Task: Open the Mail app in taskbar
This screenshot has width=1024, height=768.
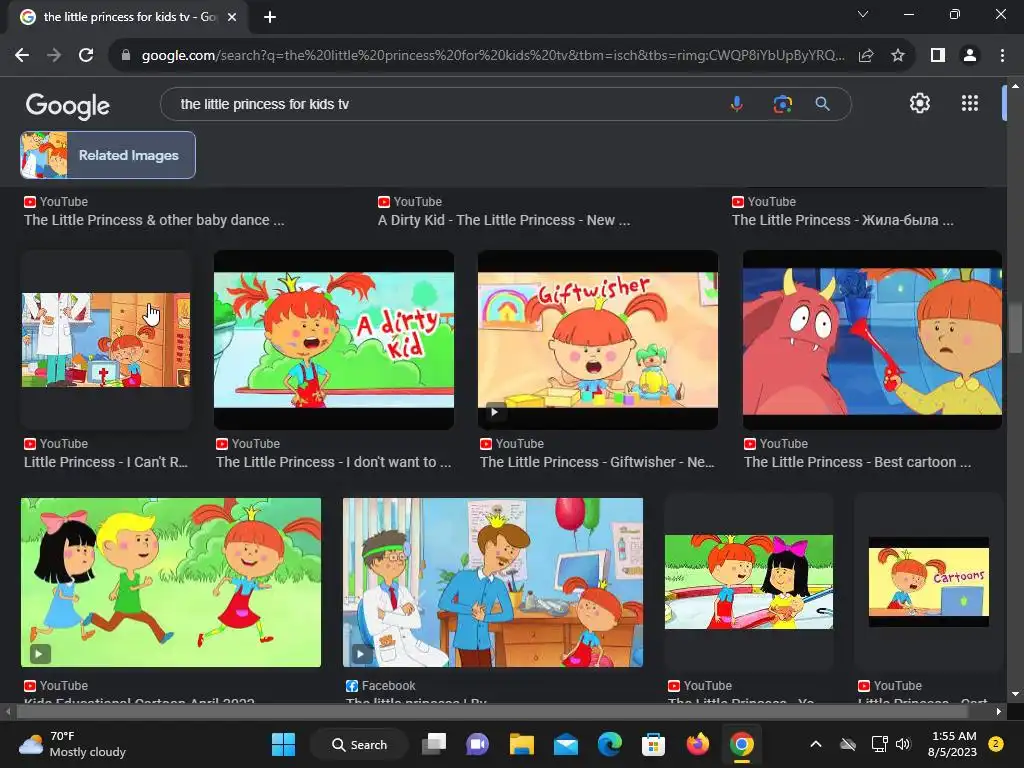Action: [x=566, y=744]
